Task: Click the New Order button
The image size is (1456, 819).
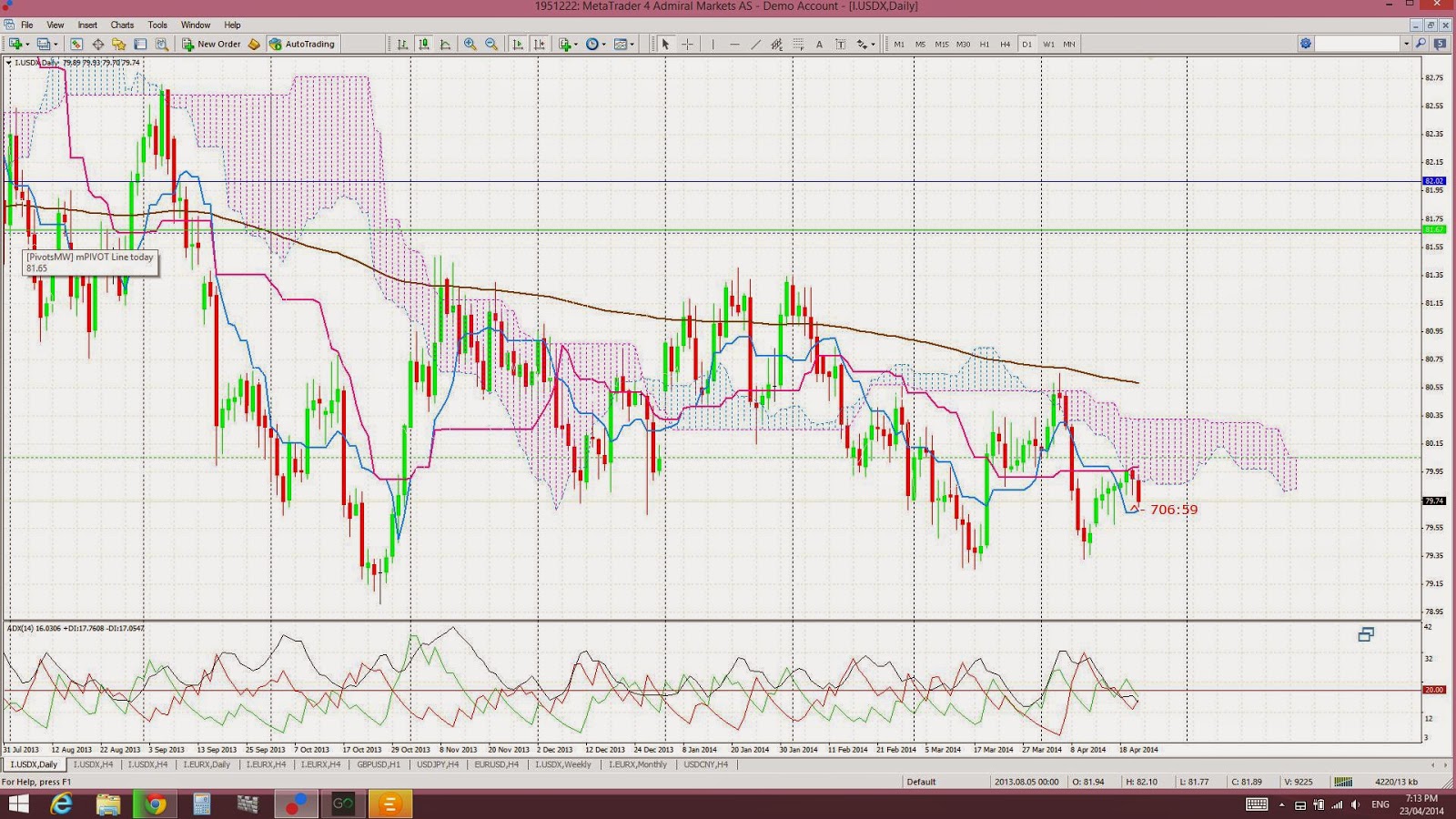Action: [211, 44]
